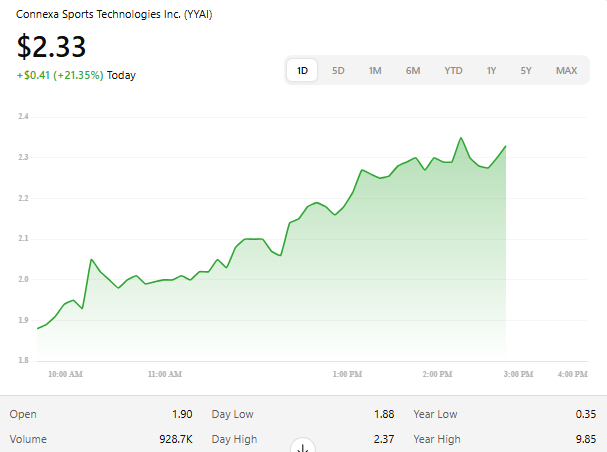Viewport: 607px width, 452px height.
Task: Click the Volume label
Action: 28,439
